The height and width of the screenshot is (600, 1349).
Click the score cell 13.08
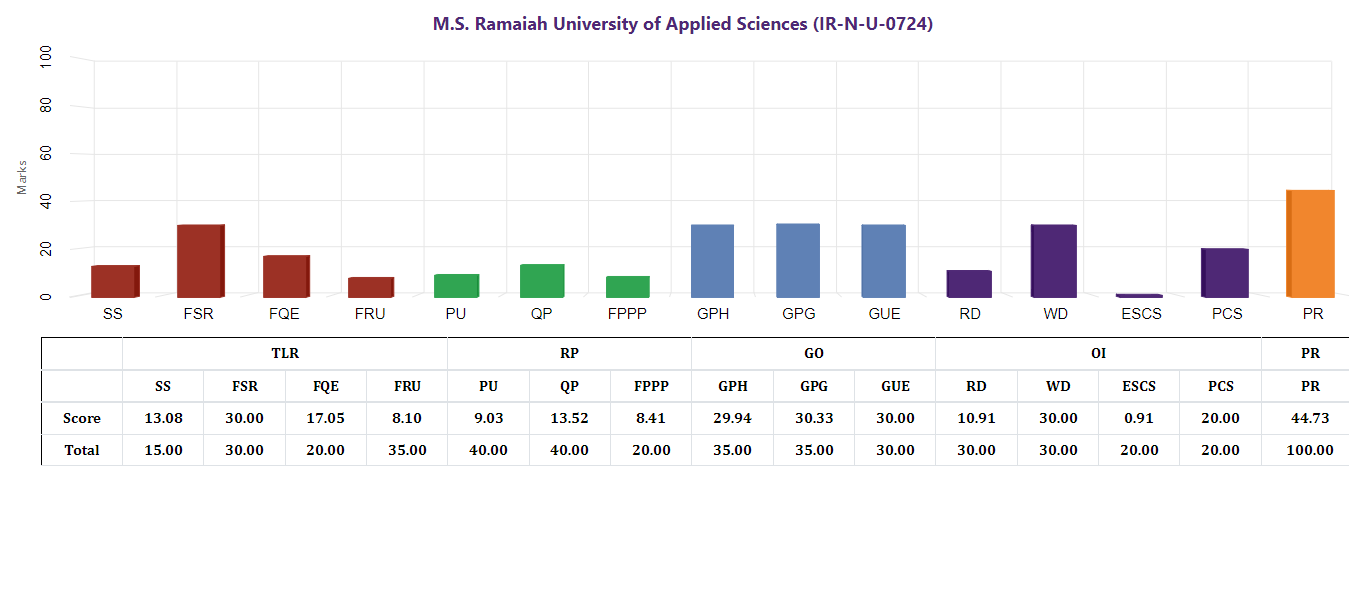tap(163, 418)
